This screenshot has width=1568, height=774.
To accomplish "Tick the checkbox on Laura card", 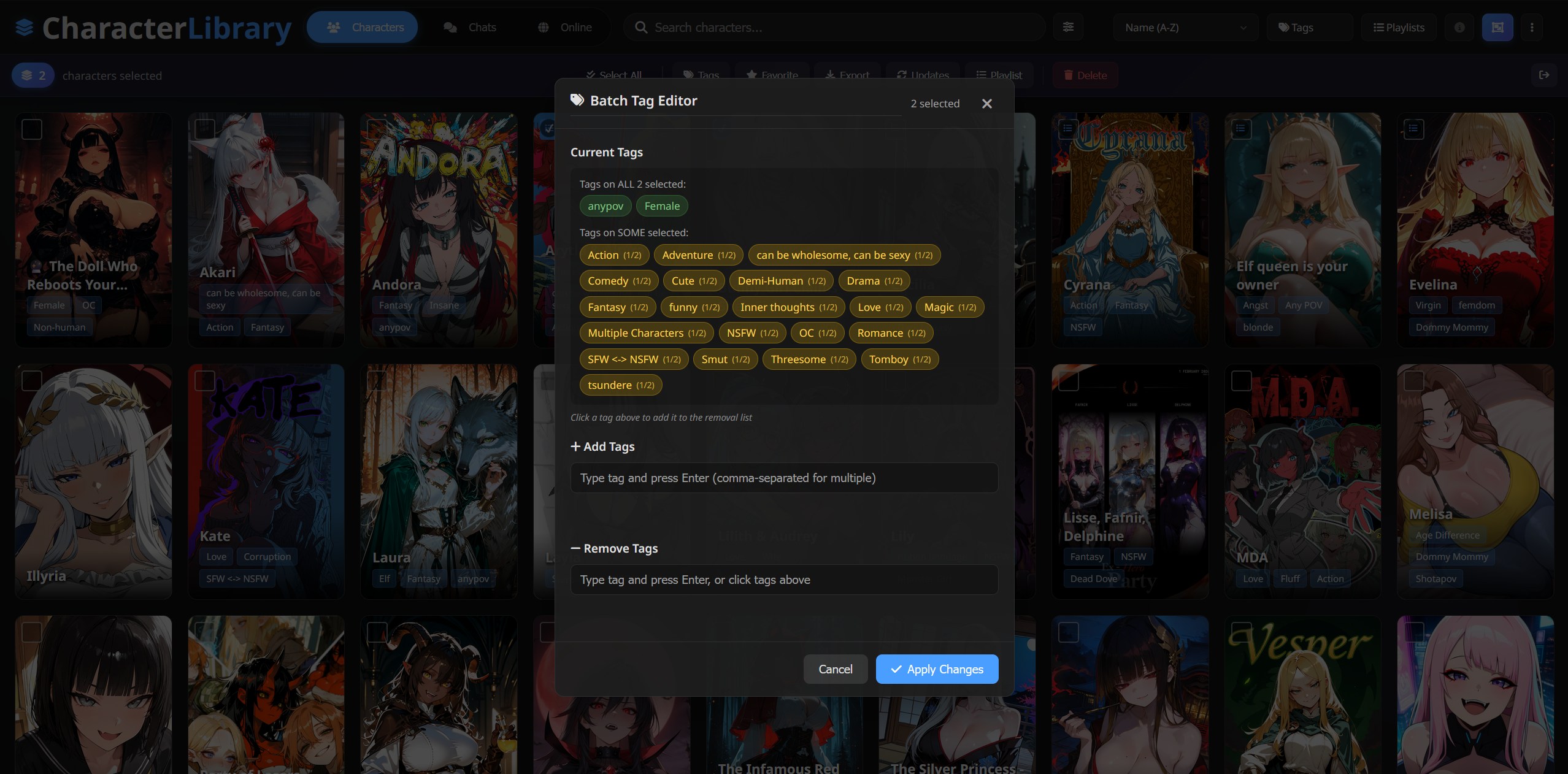I will coord(377,381).
